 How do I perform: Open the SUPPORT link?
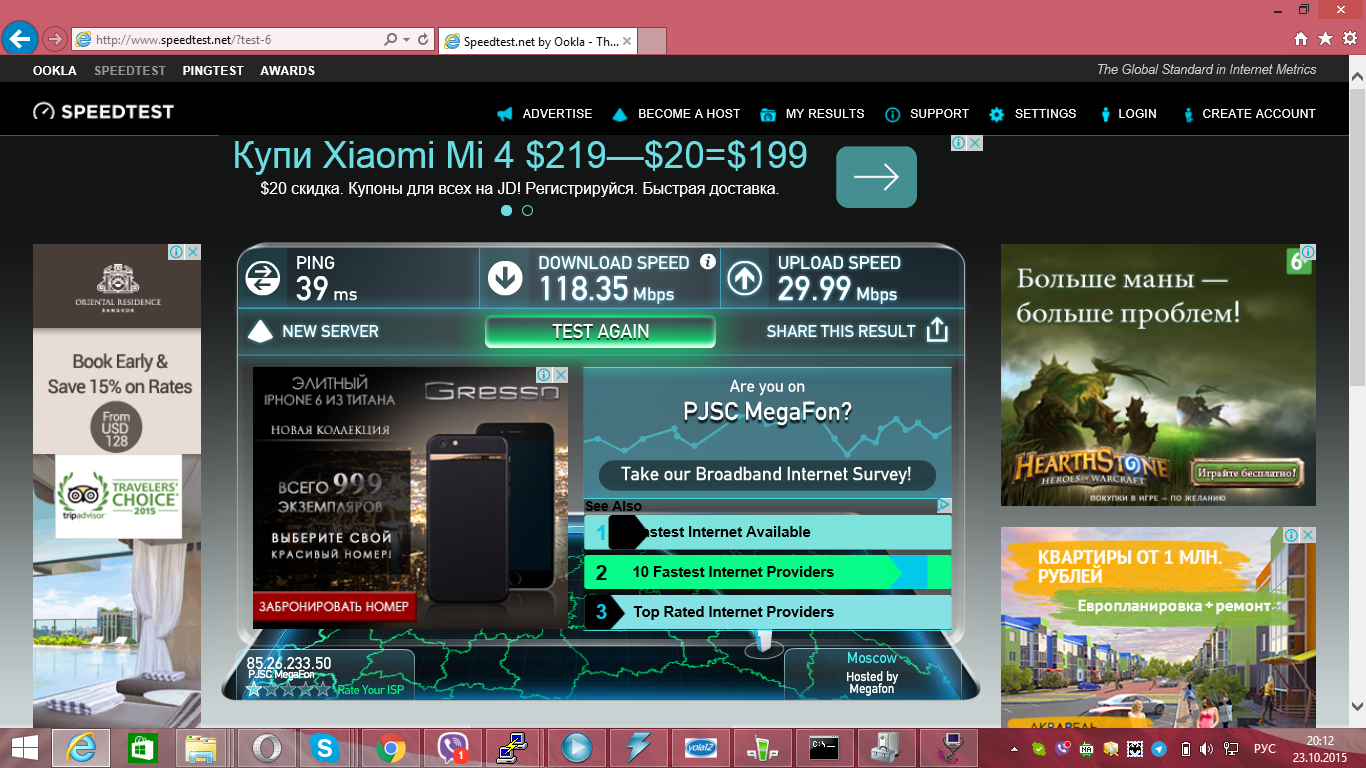click(927, 114)
